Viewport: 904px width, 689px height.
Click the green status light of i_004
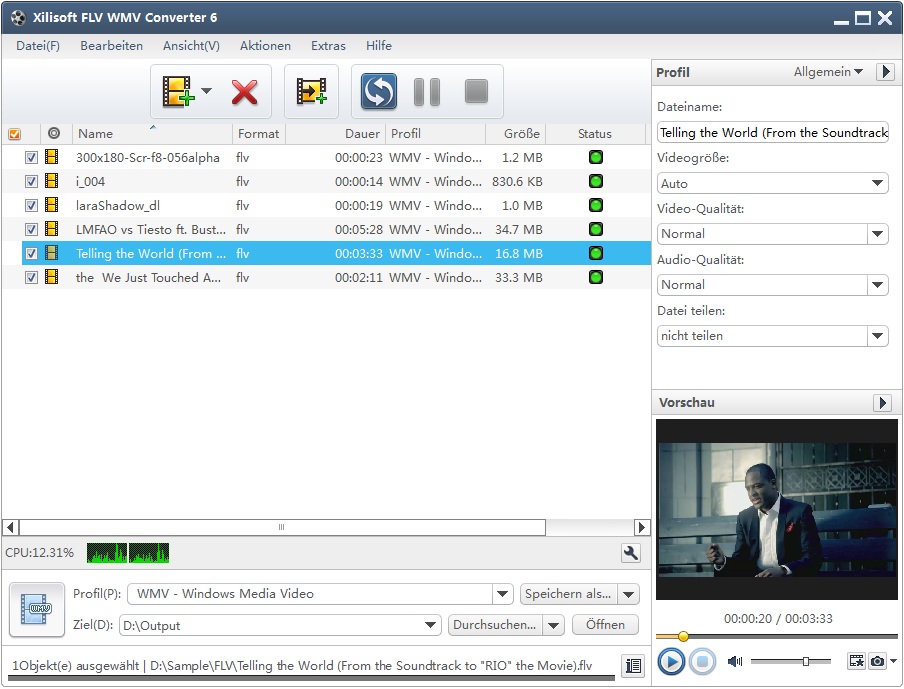(x=596, y=181)
